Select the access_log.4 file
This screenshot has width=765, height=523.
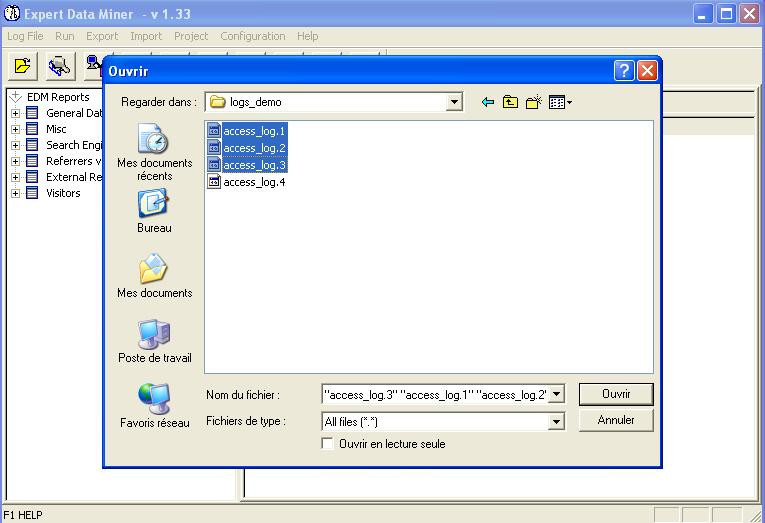click(x=247, y=182)
